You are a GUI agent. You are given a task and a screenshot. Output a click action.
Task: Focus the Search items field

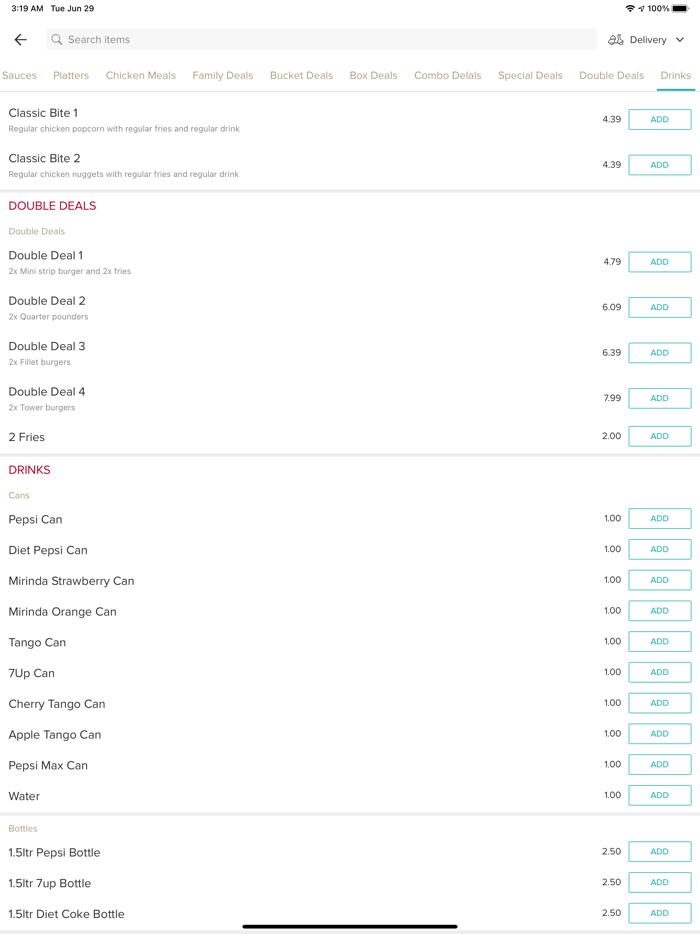[320, 40]
